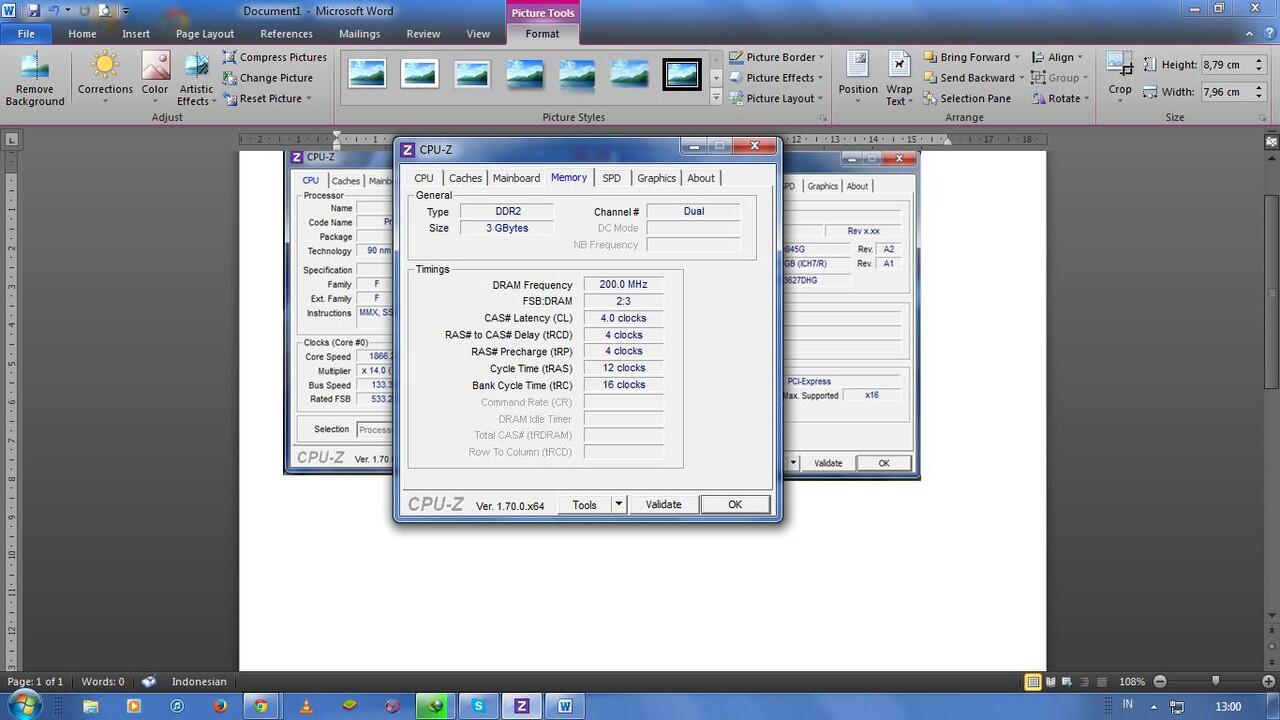Viewport: 1280px width, 720px height.
Task: Click the Indonesian language status button
Action: (x=199, y=682)
